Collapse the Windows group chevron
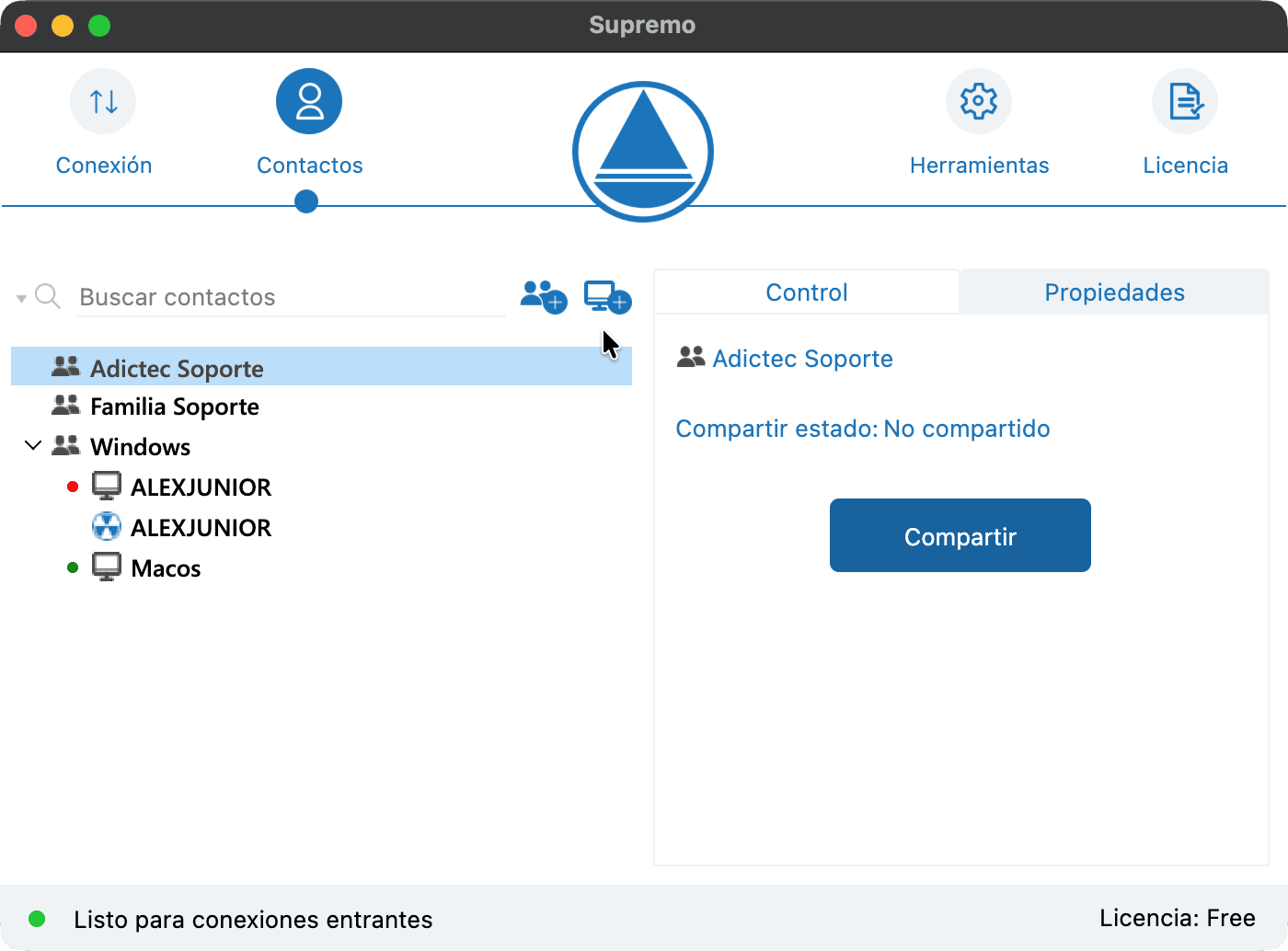This screenshot has height=951, width=1288. [33, 446]
